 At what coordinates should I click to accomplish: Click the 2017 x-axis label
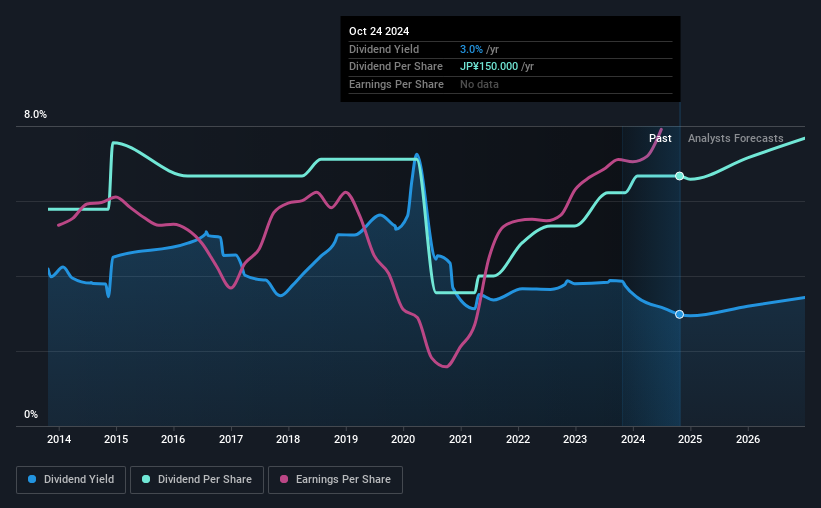coord(230,439)
